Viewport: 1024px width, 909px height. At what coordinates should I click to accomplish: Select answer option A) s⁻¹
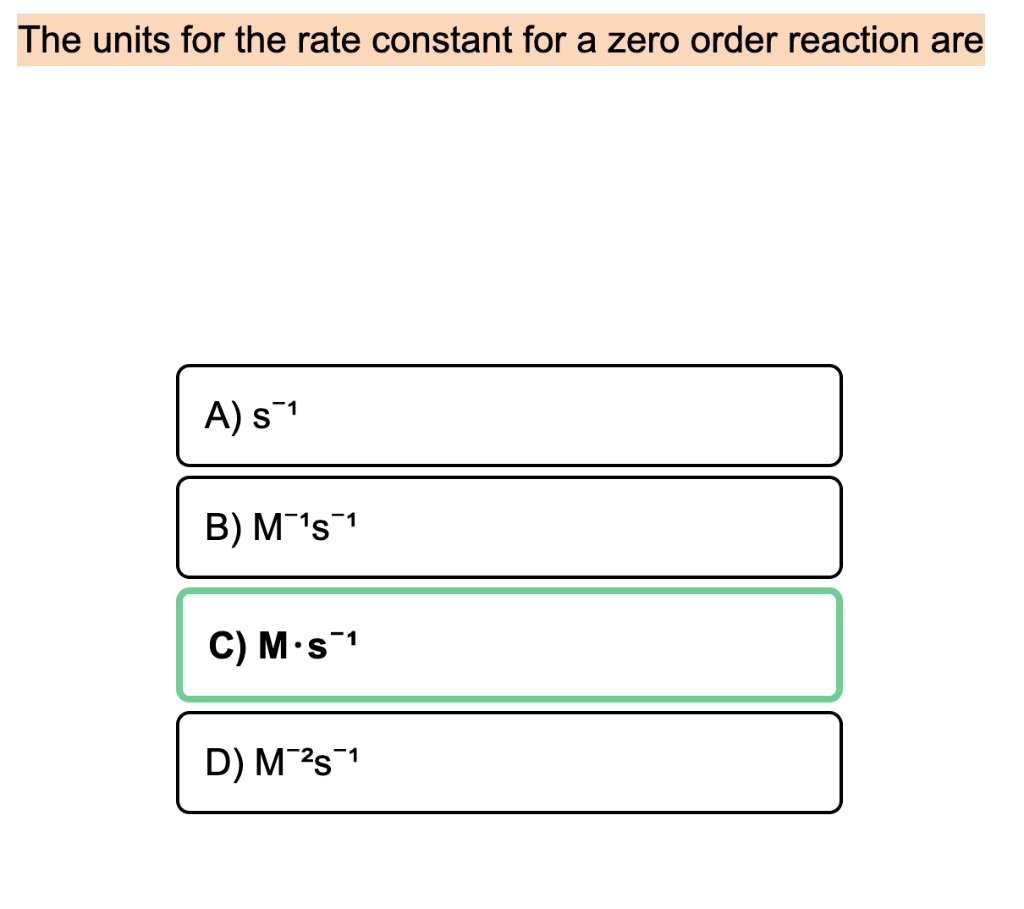(x=509, y=415)
